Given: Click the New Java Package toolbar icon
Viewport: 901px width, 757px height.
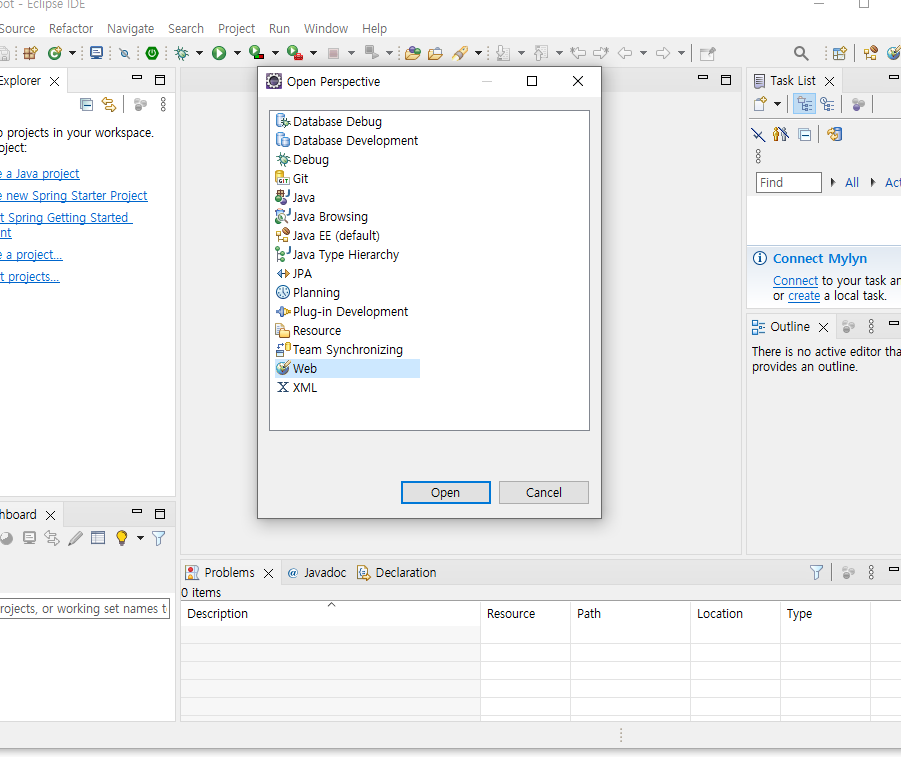Looking at the screenshot, I should pyautogui.click(x=30, y=53).
